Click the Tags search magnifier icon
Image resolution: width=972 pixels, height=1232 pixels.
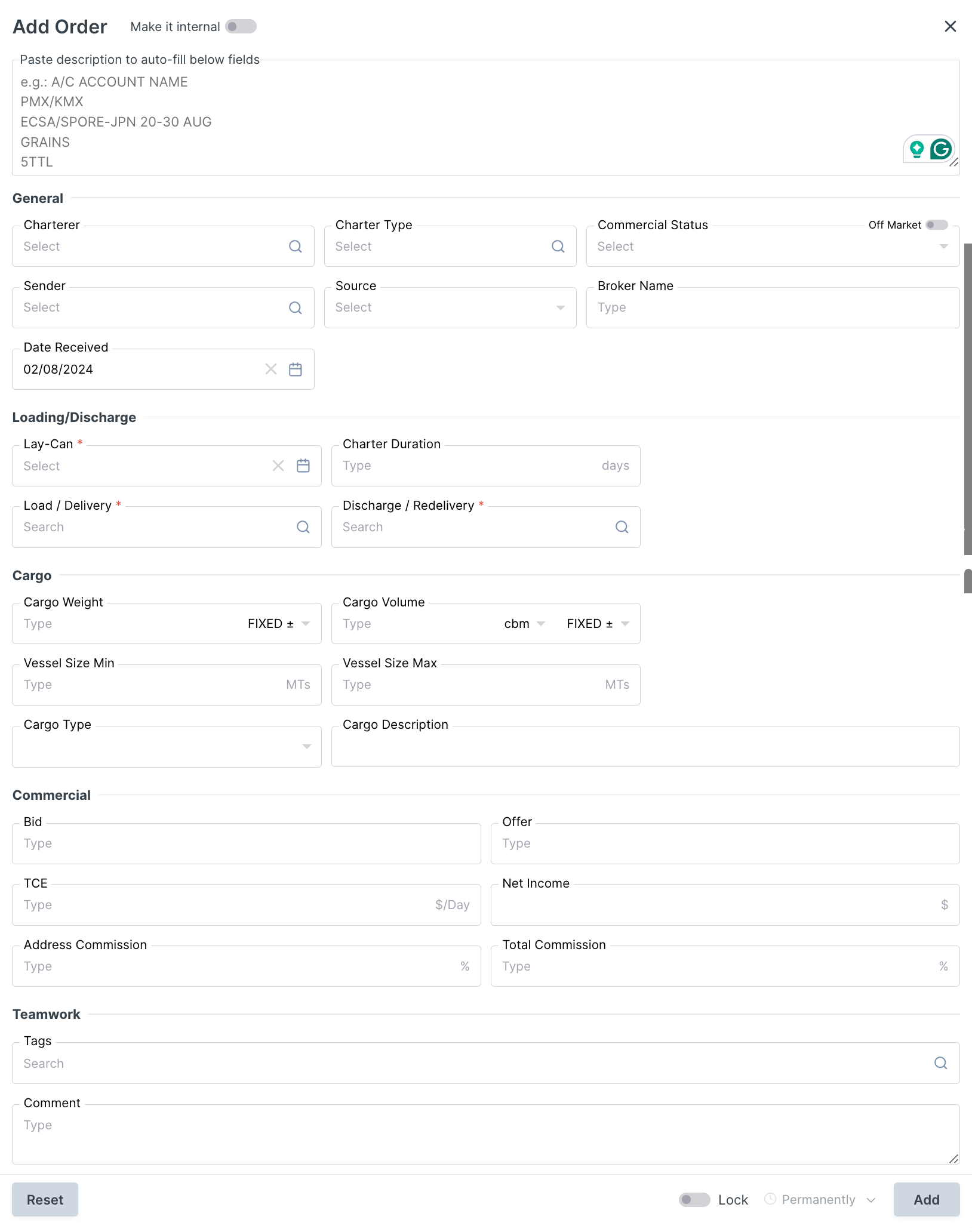(x=940, y=1063)
